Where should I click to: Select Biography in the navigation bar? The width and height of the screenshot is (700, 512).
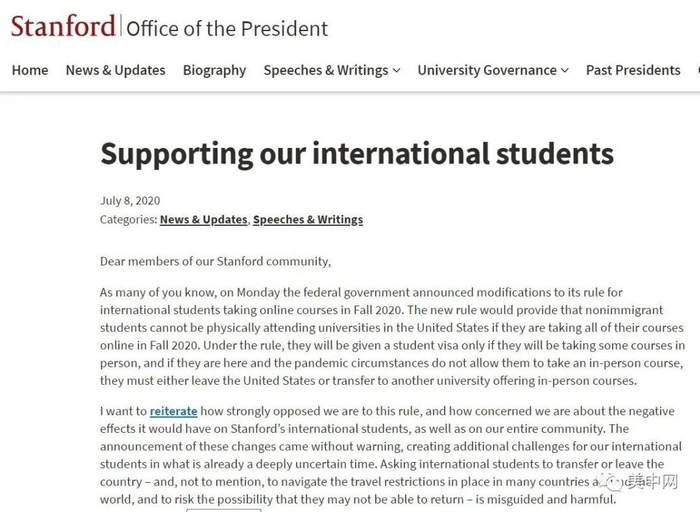click(x=214, y=70)
